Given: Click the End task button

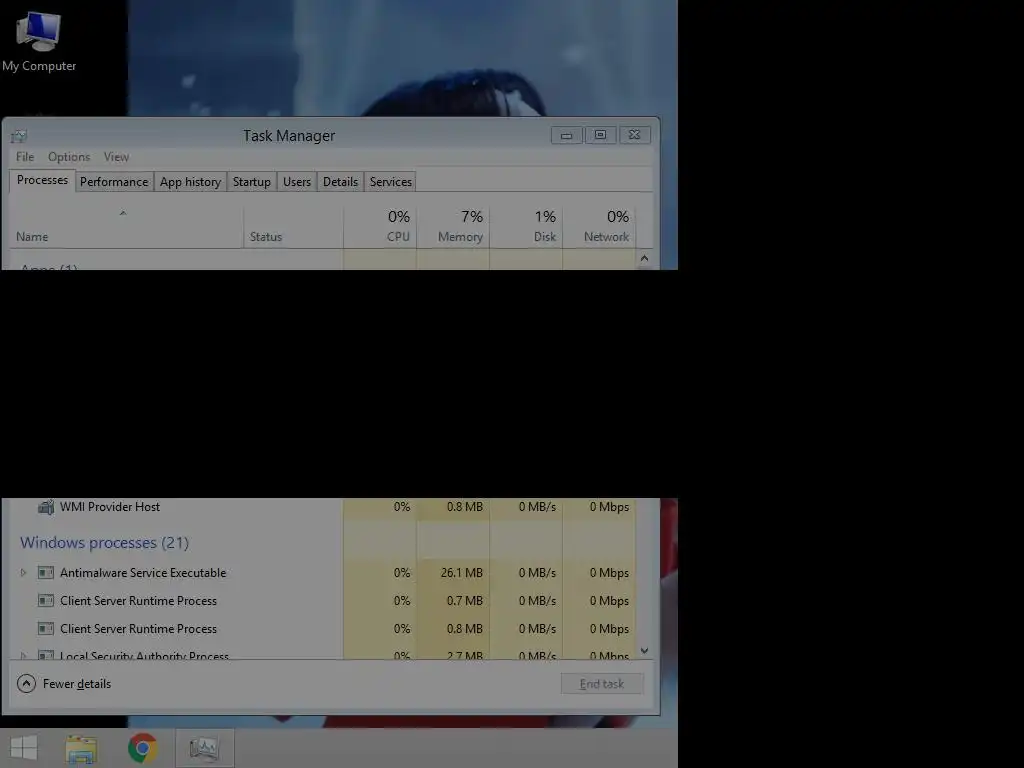Looking at the screenshot, I should pos(602,684).
